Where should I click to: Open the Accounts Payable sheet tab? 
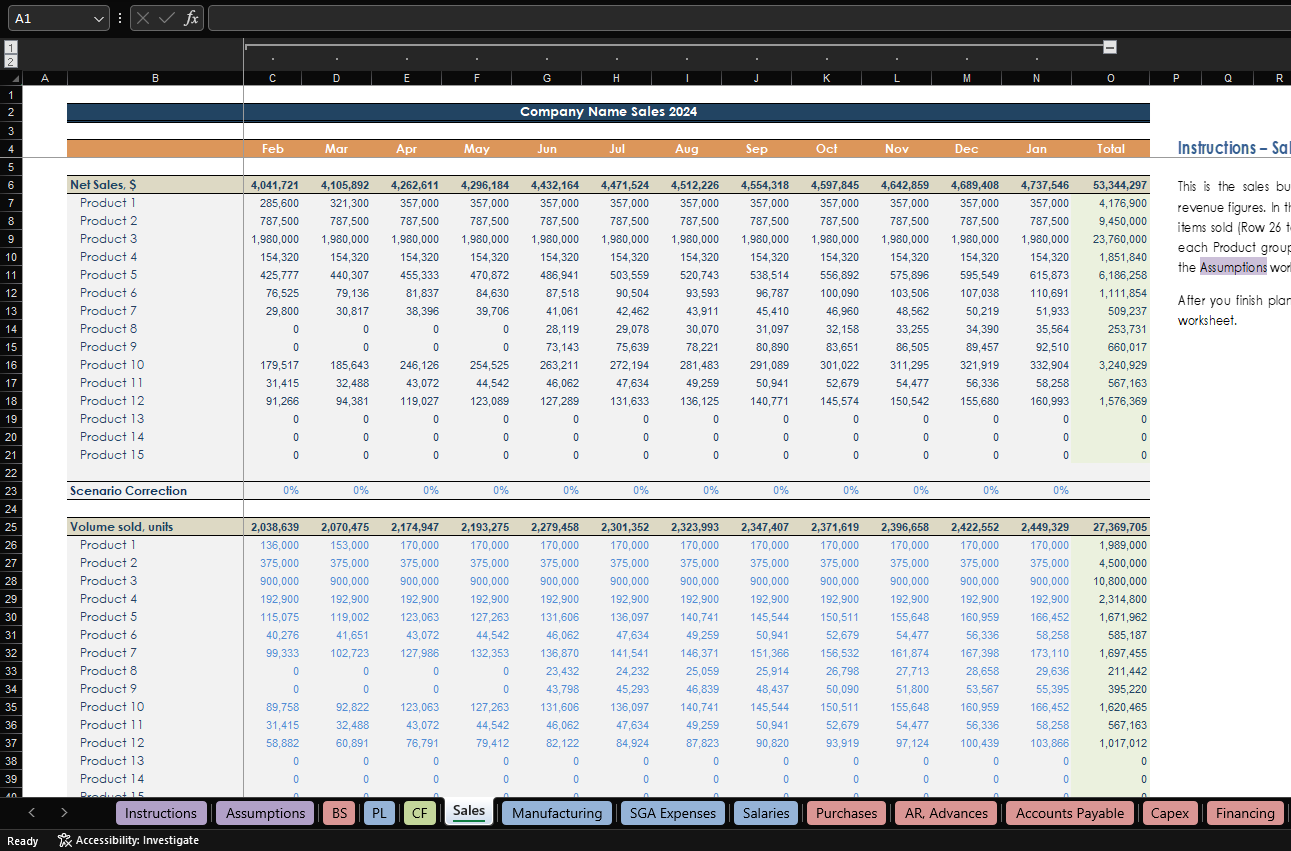pos(1070,813)
